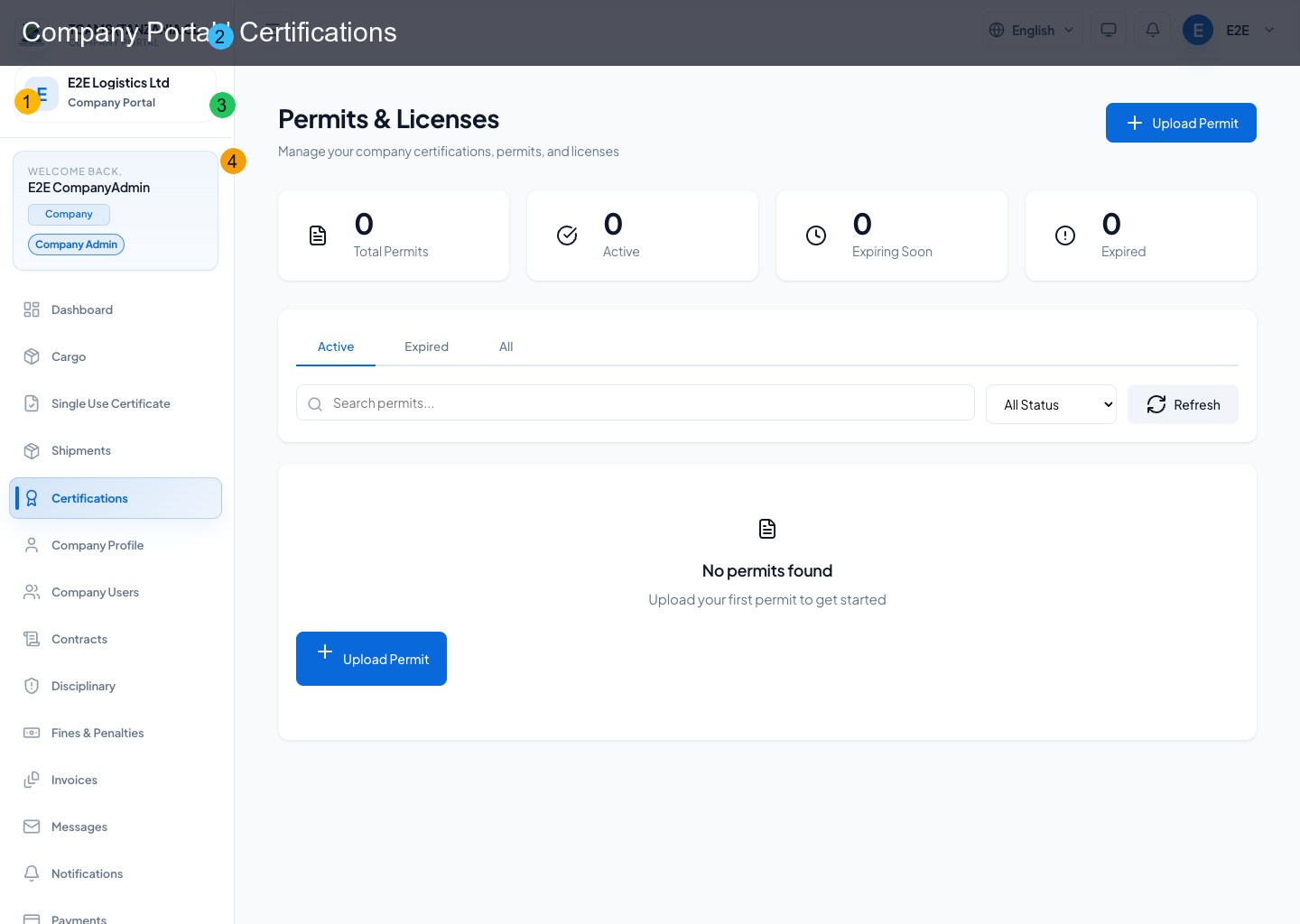Click the Company badge in welcome card

[69, 214]
